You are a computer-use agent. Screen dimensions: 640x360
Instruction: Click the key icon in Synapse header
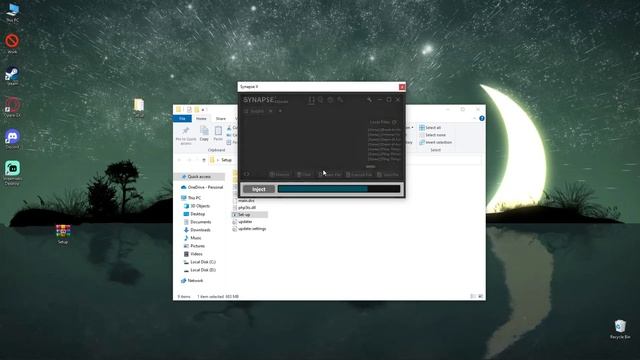[x=340, y=100]
